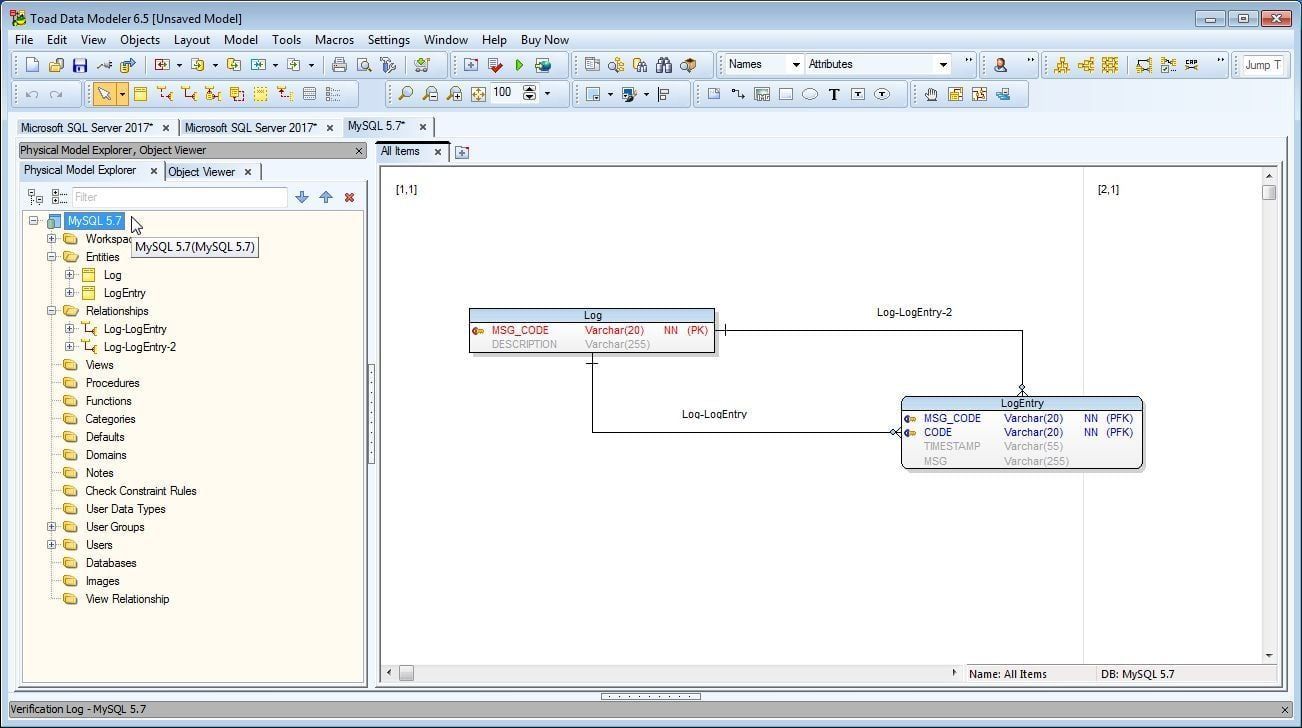This screenshot has height=728, width=1302.
Task: Select the Rectangle shape tool
Action: (786, 94)
